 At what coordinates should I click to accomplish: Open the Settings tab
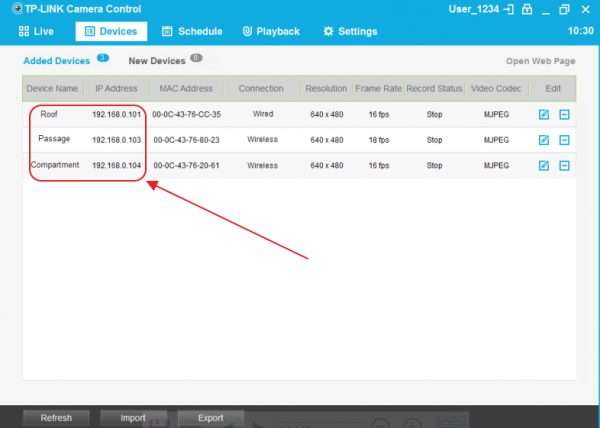[351, 31]
